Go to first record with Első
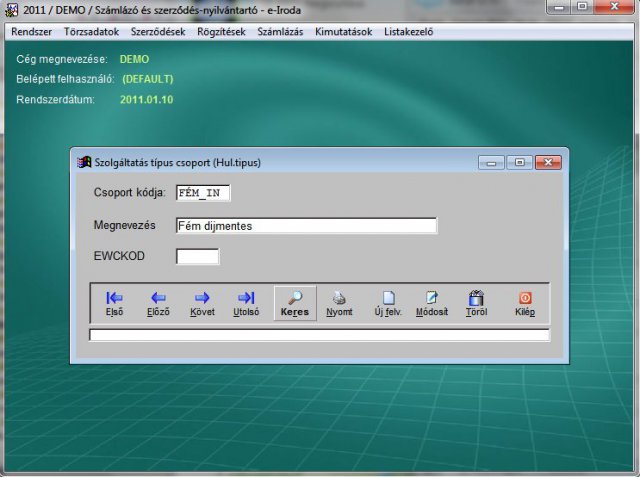 tap(114, 303)
